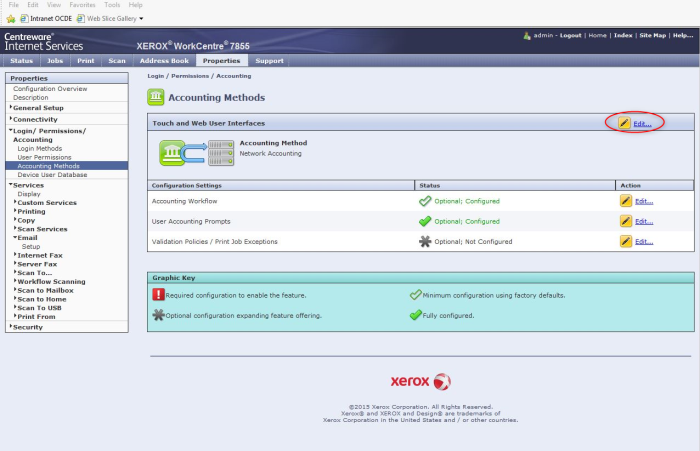Click the Xerox logo in footer

[420, 382]
